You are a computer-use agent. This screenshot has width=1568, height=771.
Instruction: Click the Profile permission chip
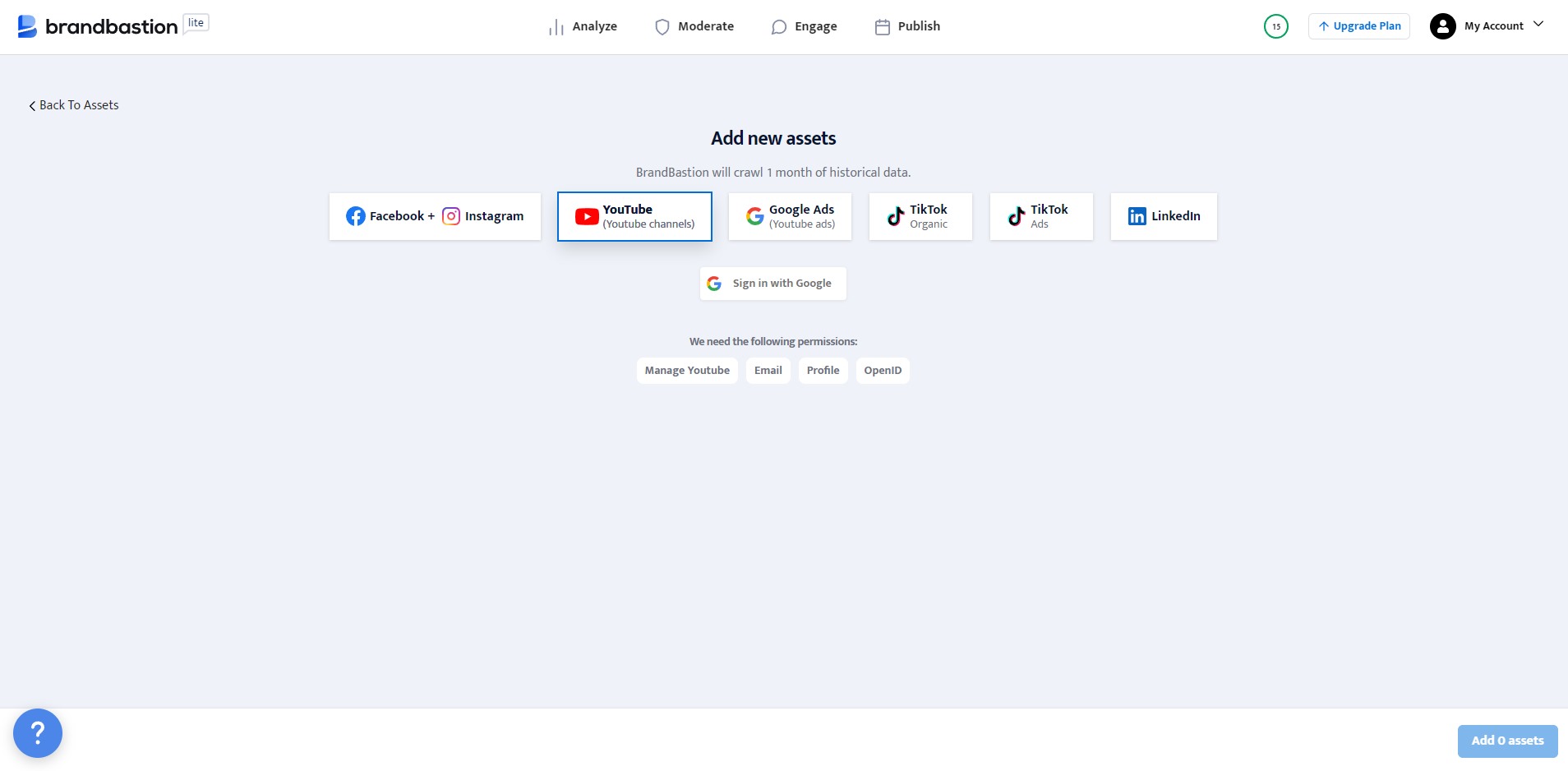click(823, 371)
